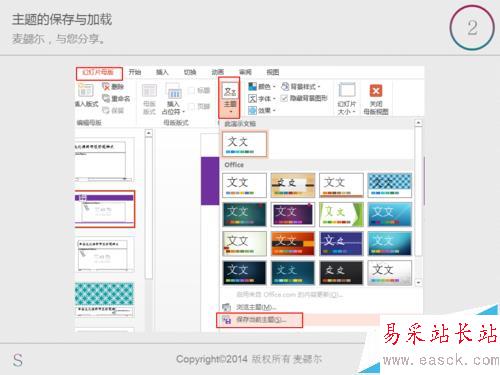
Task: Choose bright blue theme in second row
Action: (390, 214)
